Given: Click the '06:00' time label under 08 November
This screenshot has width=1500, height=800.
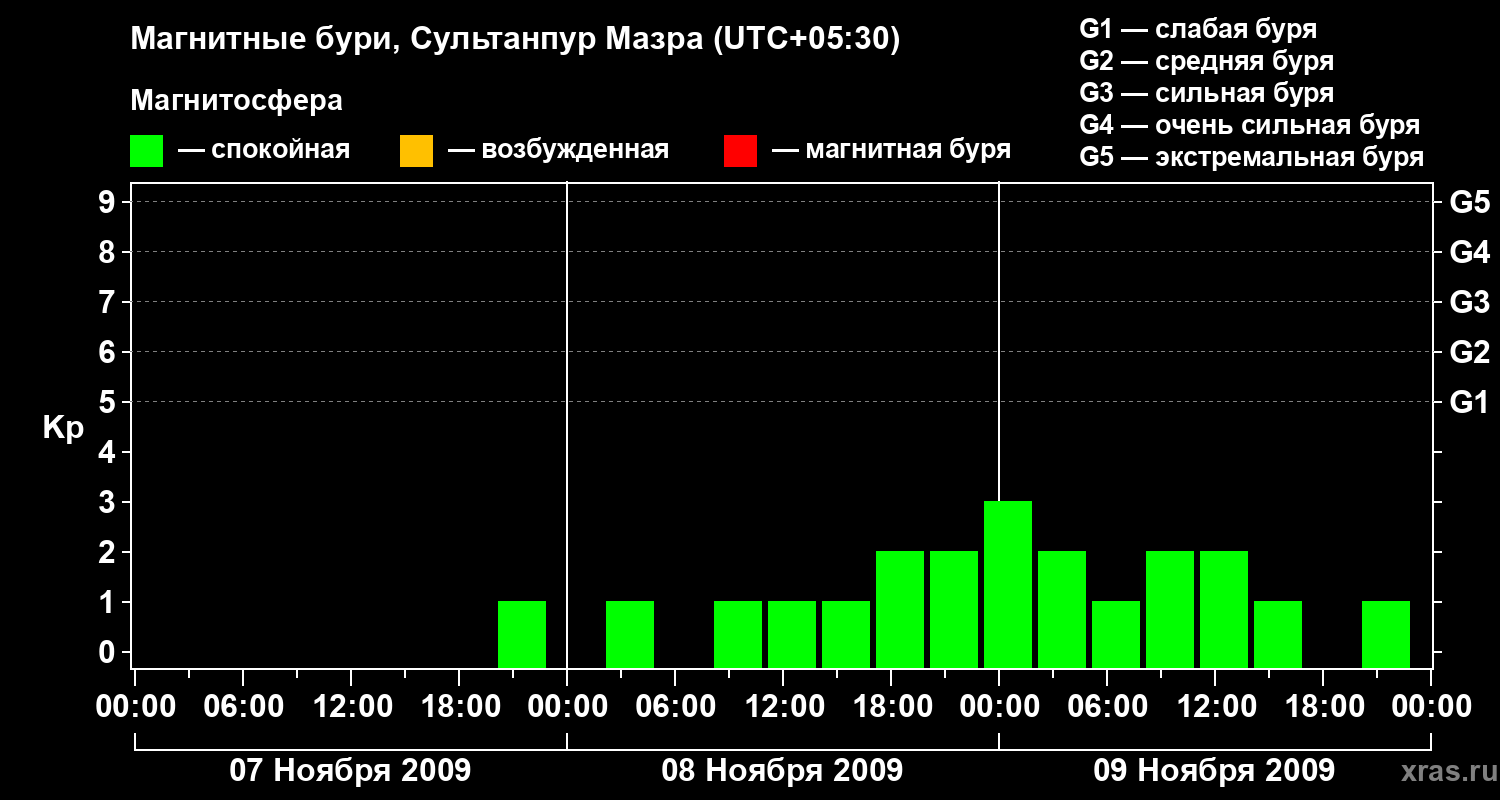Looking at the screenshot, I should pos(675,707).
